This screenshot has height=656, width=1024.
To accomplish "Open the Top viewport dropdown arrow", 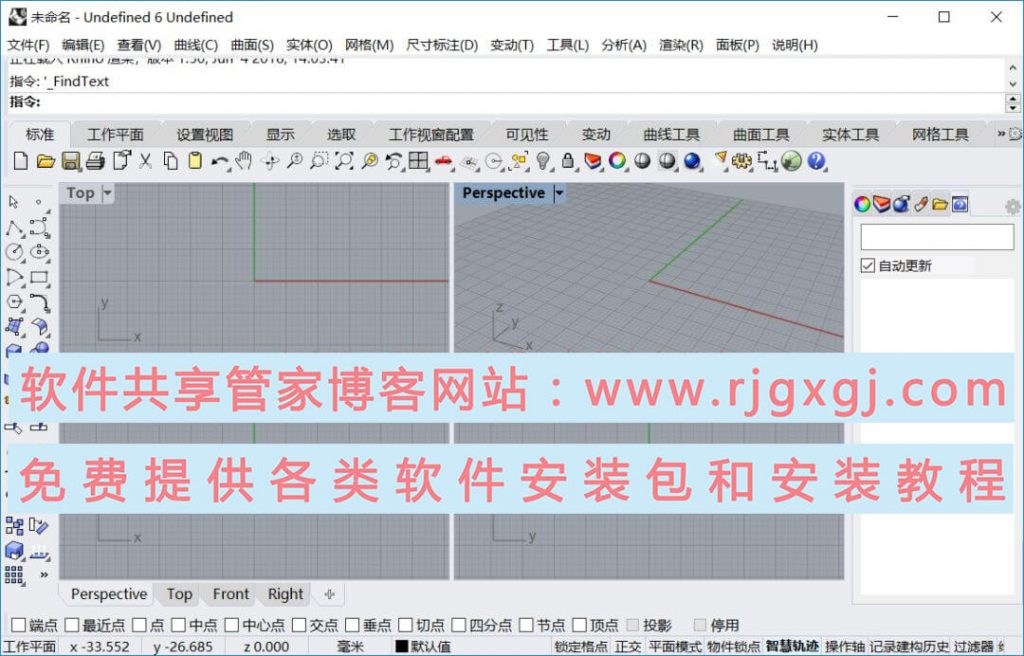I will click(108, 193).
